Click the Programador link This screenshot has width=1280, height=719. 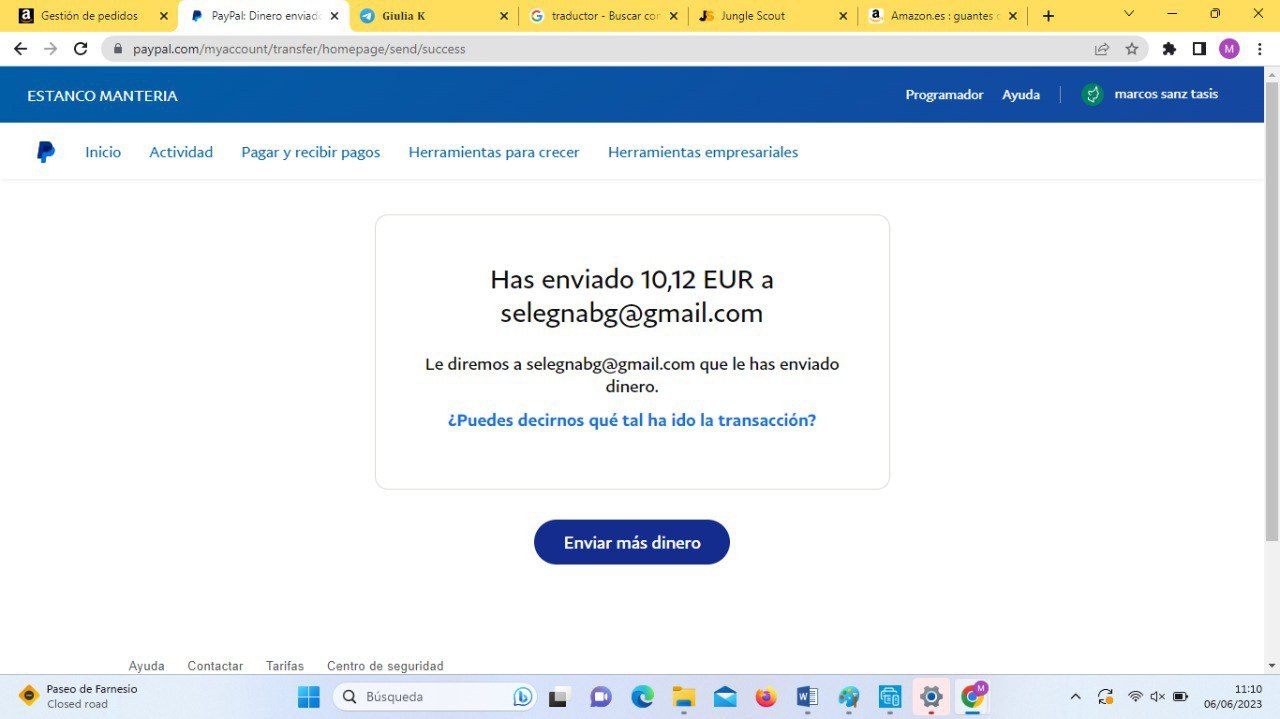[x=944, y=95]
